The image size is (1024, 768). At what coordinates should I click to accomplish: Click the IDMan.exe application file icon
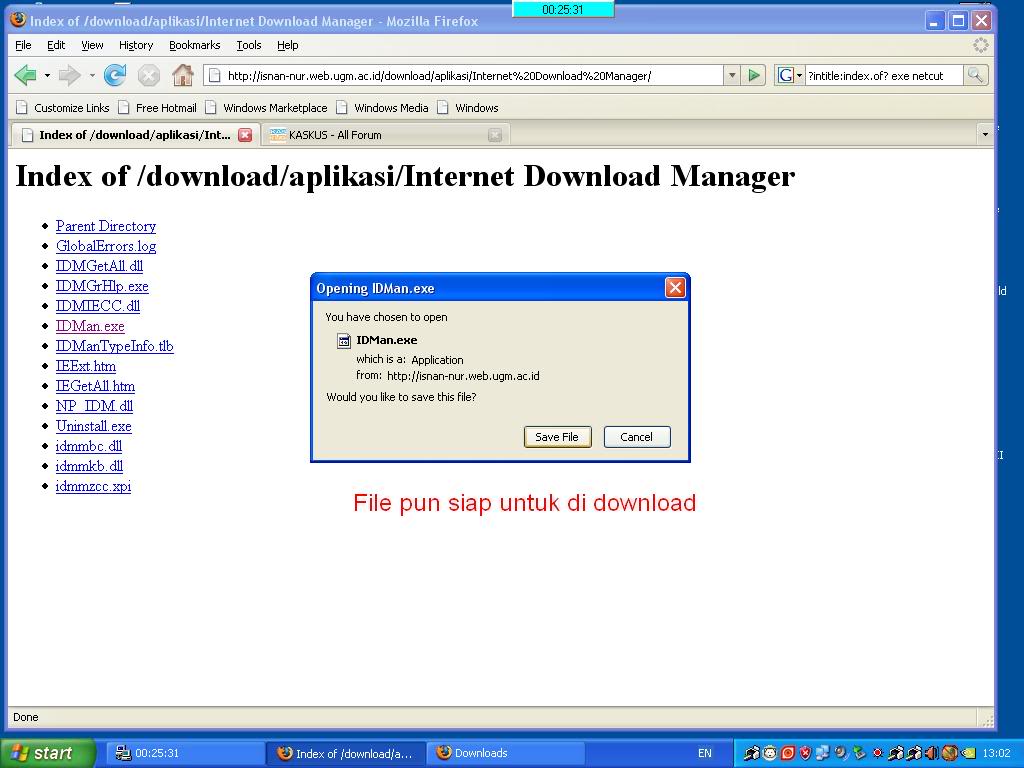[x=344, y=340]
